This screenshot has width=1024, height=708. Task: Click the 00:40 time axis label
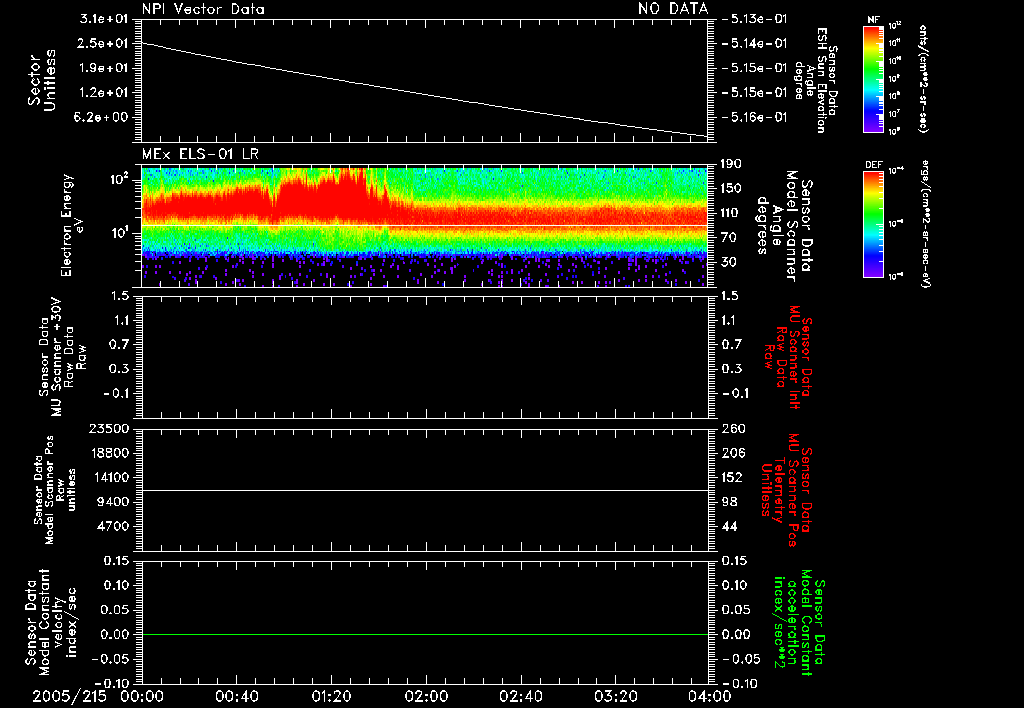tap(236, 696)
